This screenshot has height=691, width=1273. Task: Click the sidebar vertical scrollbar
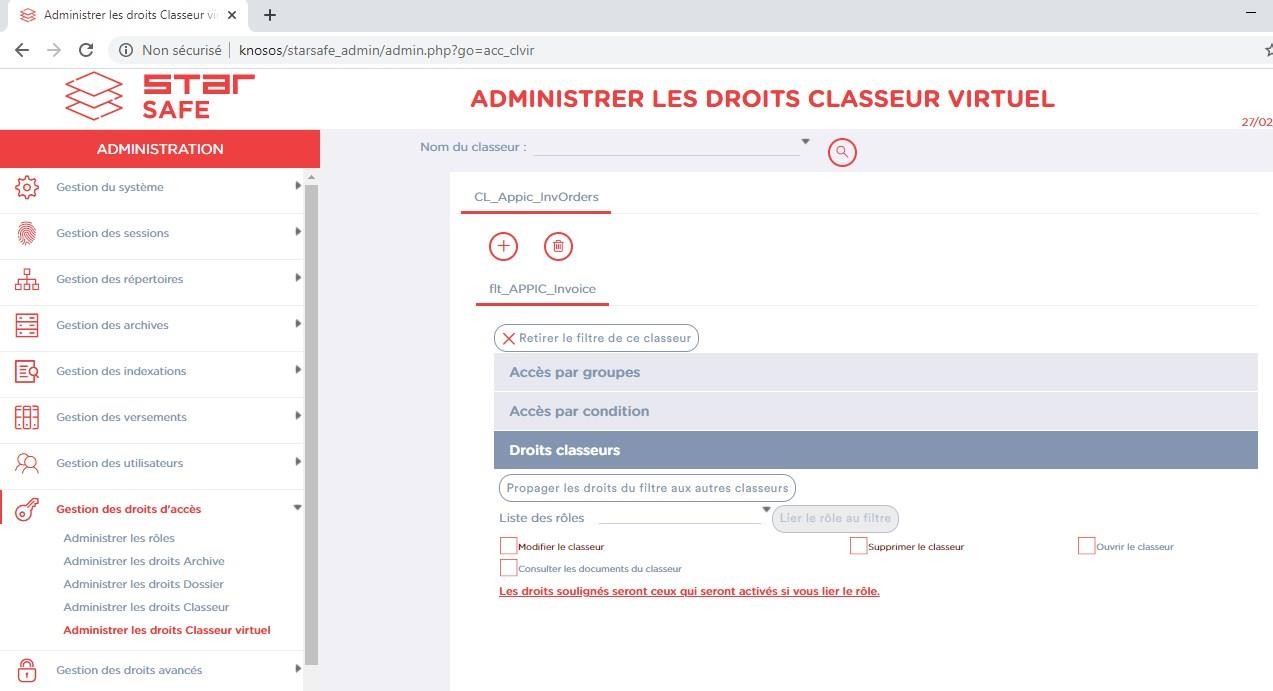tap(311, 420)
